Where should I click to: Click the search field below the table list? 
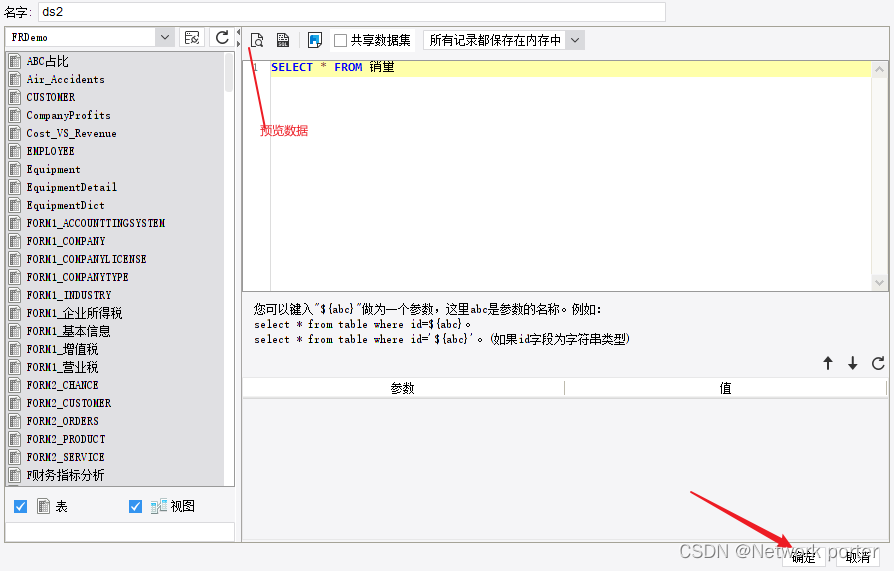(120, 532)
